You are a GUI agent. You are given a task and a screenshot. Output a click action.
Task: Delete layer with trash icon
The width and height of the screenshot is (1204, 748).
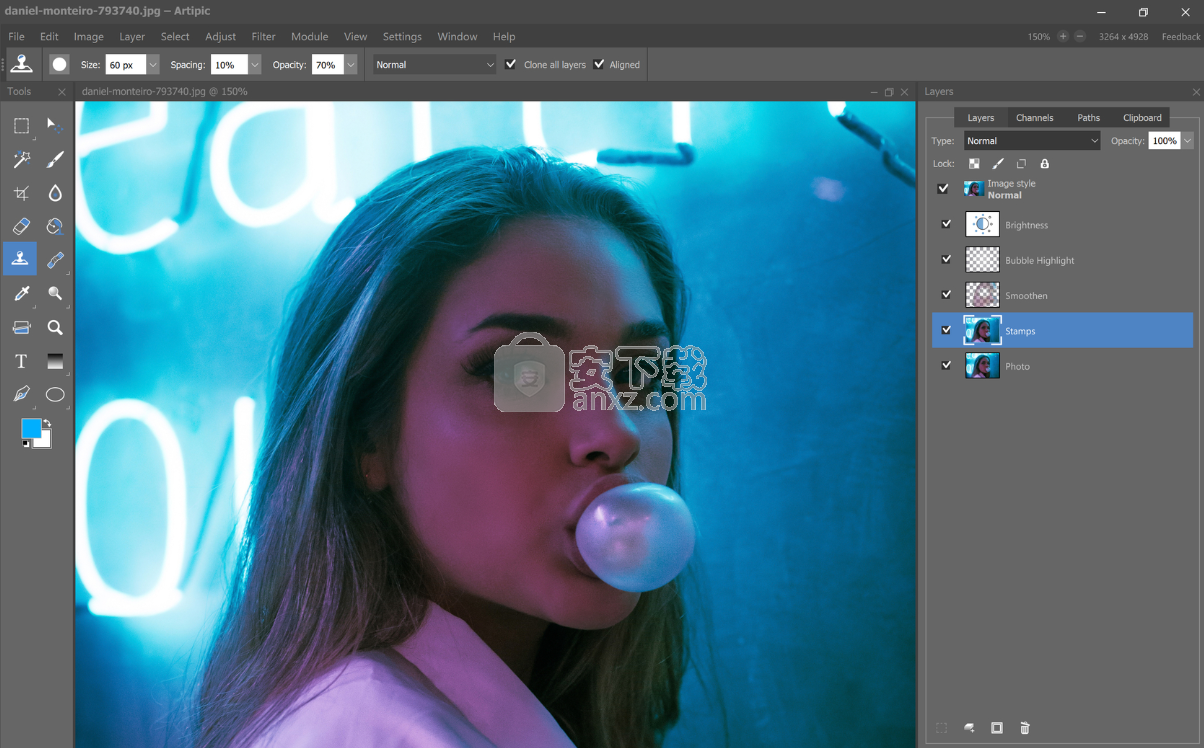pyautogui.click(x=1025, y=728)
